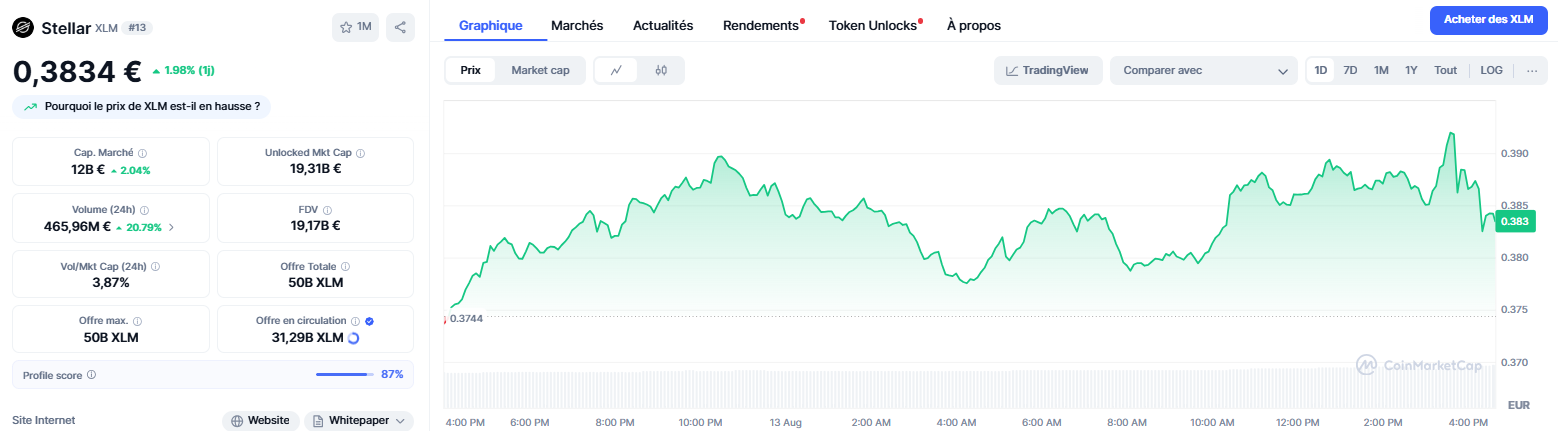Expand the Whitepaper dropdown chevron
The height and width of the screenshot is (431, 1558).
[x=400, y=421]
